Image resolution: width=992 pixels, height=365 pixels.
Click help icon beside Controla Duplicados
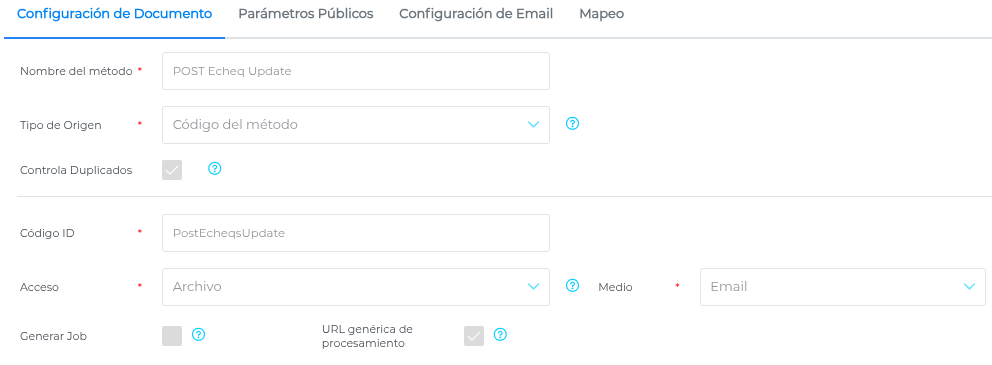(x=214, y=169)
